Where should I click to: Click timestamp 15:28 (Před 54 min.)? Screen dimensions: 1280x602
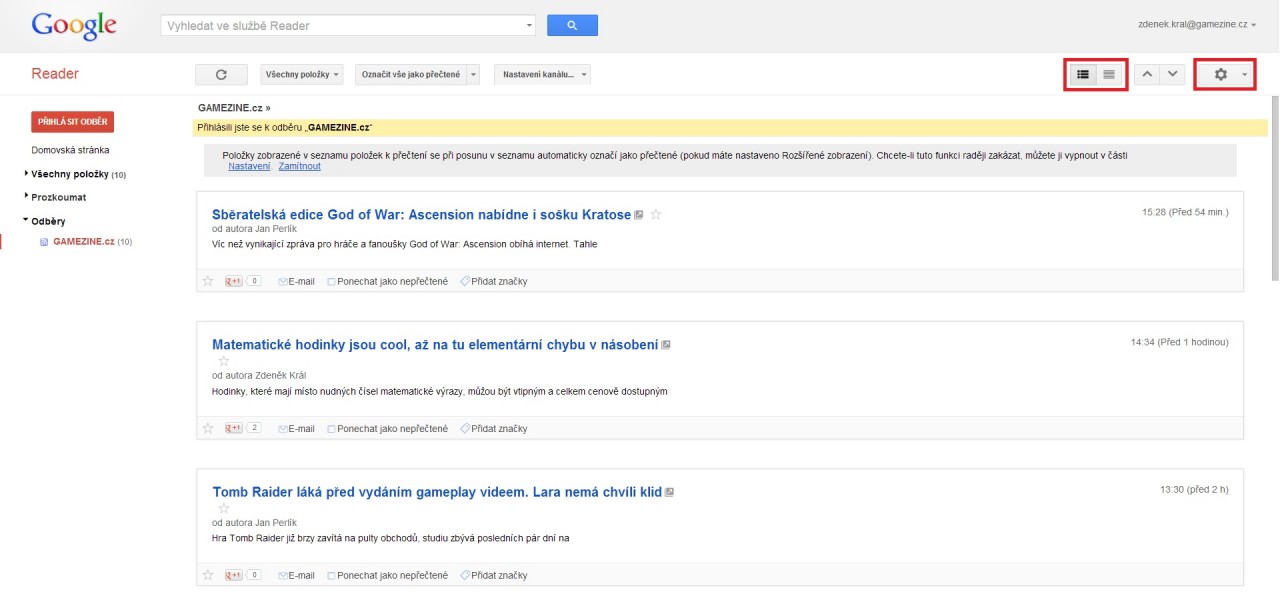pyautogui.click(x=1185, y=212)
